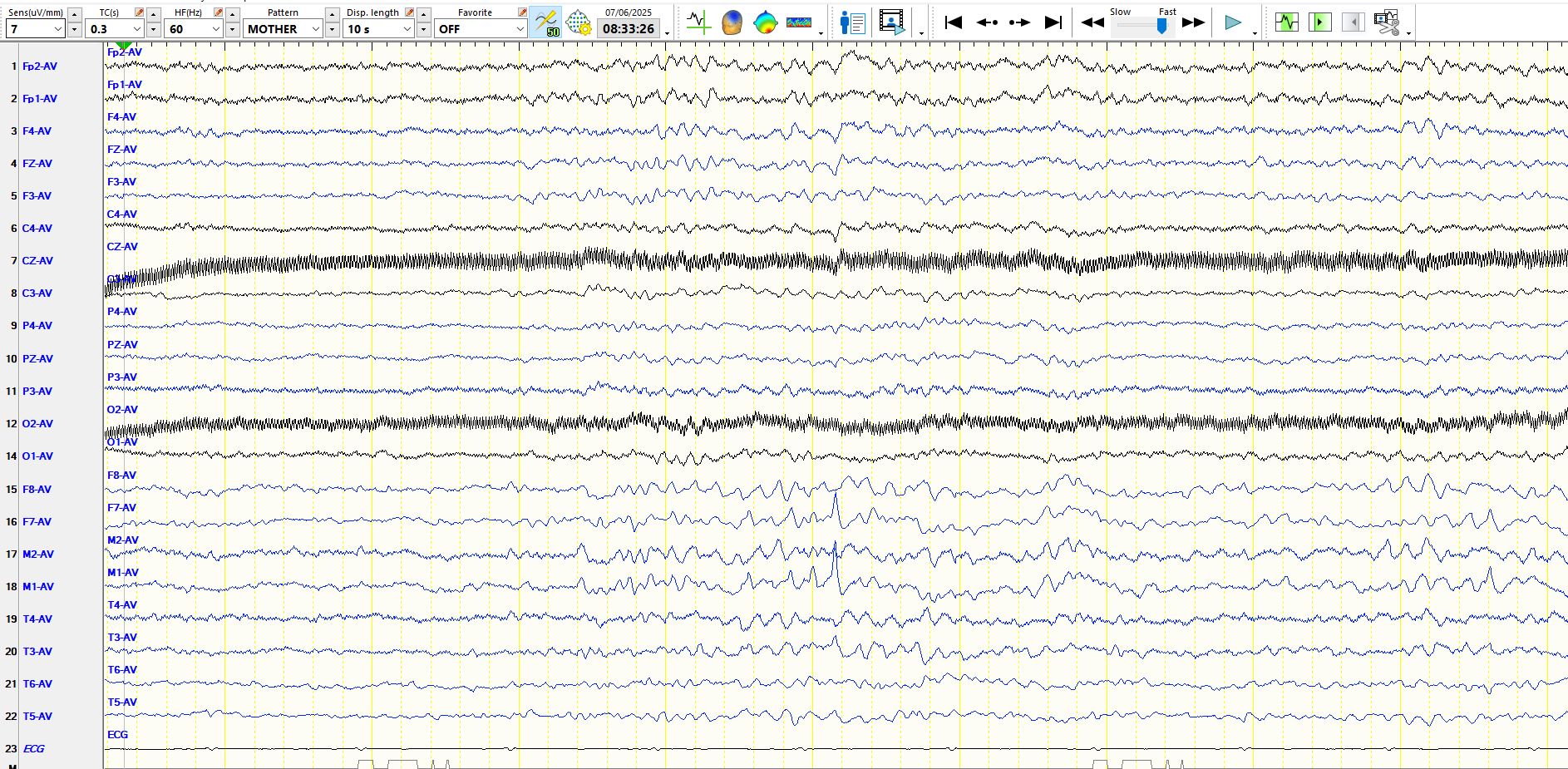Jump to the beginning of the recording

click(954, 22)
